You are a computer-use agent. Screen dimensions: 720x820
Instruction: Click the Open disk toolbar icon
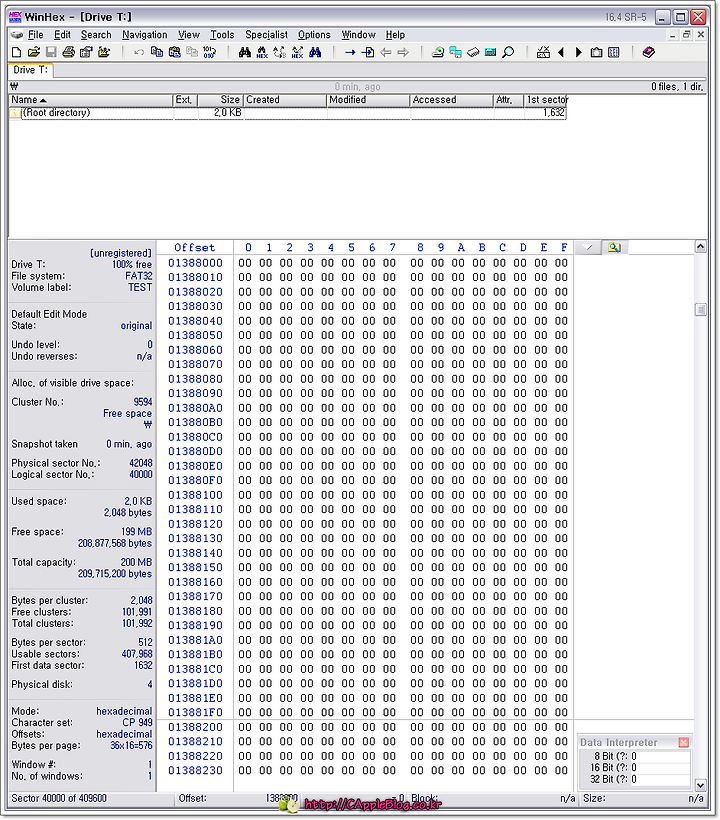438,52
